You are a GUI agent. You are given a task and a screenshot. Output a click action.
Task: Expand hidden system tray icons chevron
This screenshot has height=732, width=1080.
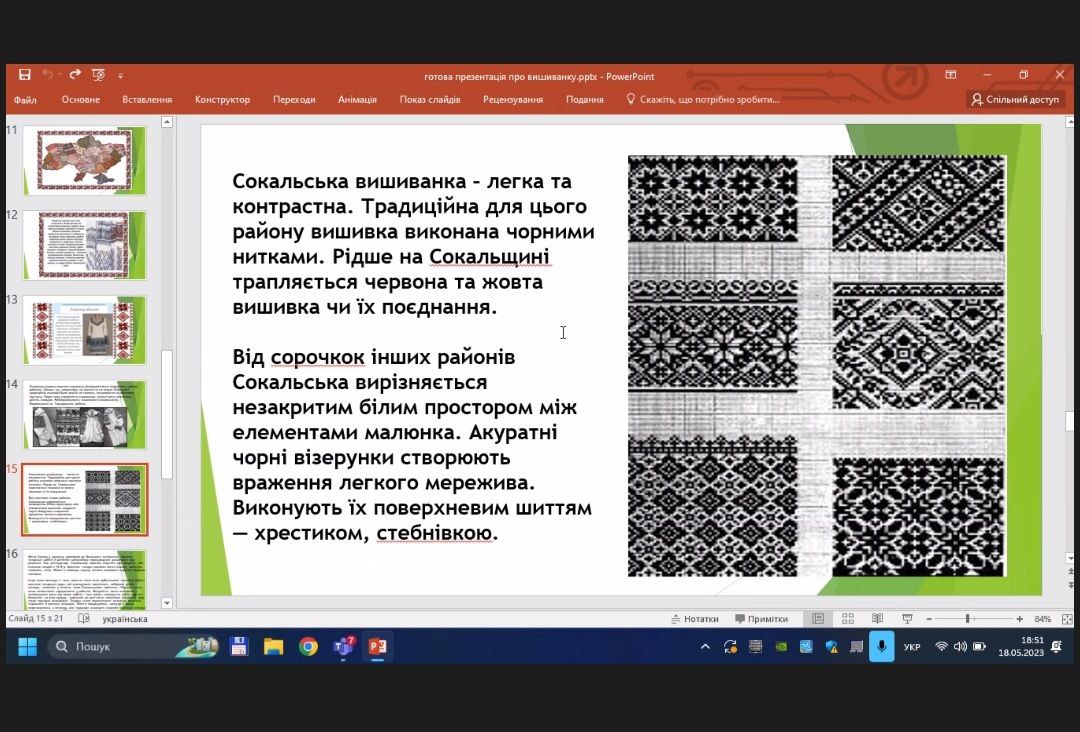point(705,647)
